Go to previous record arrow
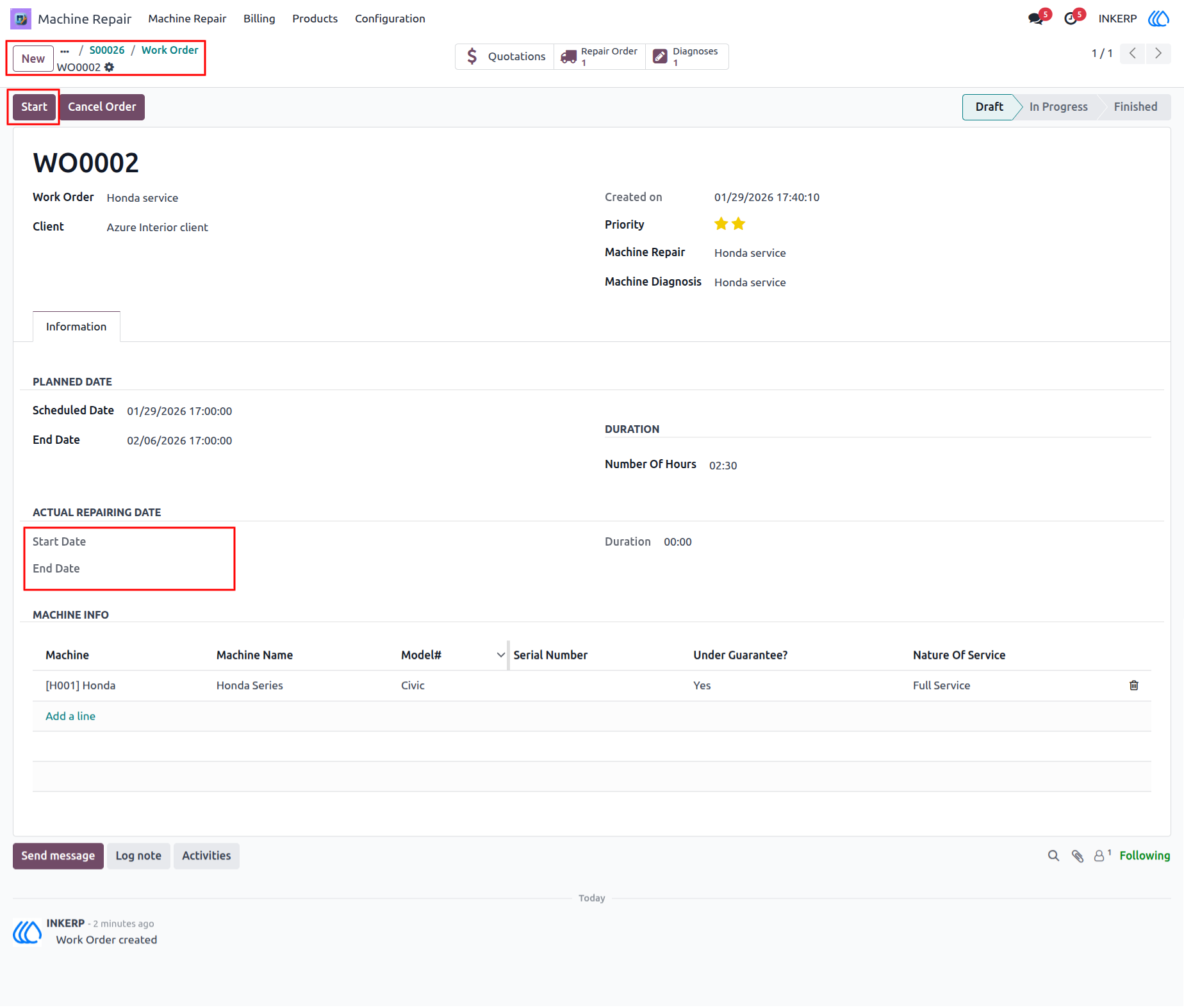The width and height of the screenshot is (1184, 1008). [x=1133, y=53]
